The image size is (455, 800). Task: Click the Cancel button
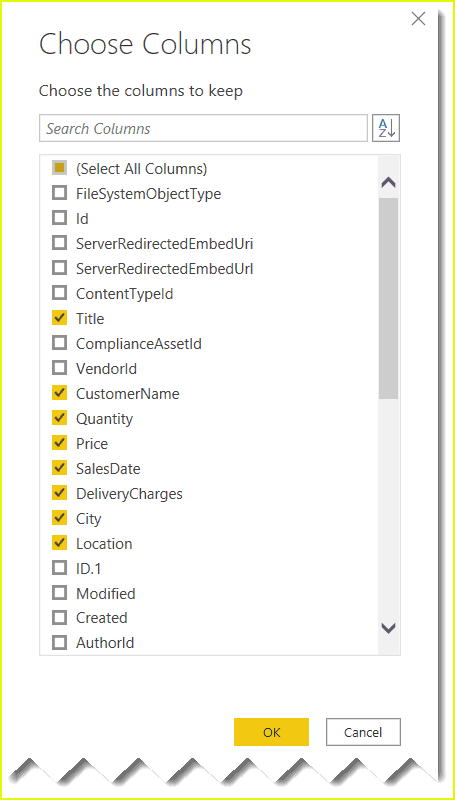[x=363, y=732]
